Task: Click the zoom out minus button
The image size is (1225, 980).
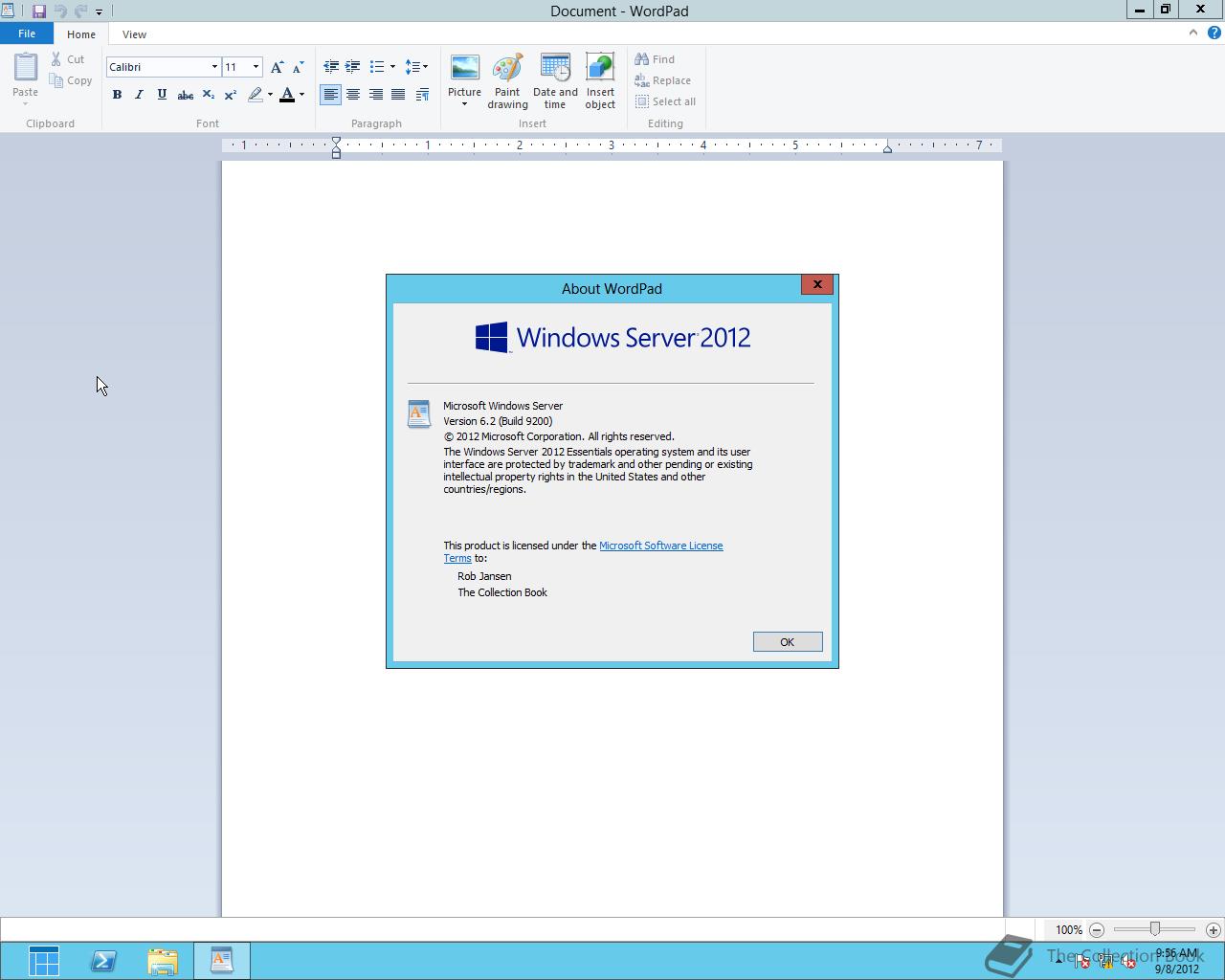Action: pyautogui.click(x=1097, y=929)
